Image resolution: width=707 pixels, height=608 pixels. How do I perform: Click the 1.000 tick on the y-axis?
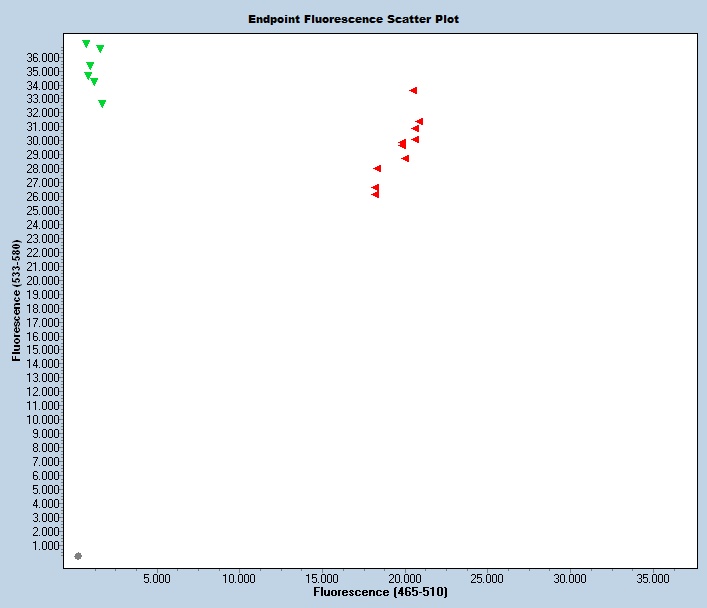click(x=47, y=546)
